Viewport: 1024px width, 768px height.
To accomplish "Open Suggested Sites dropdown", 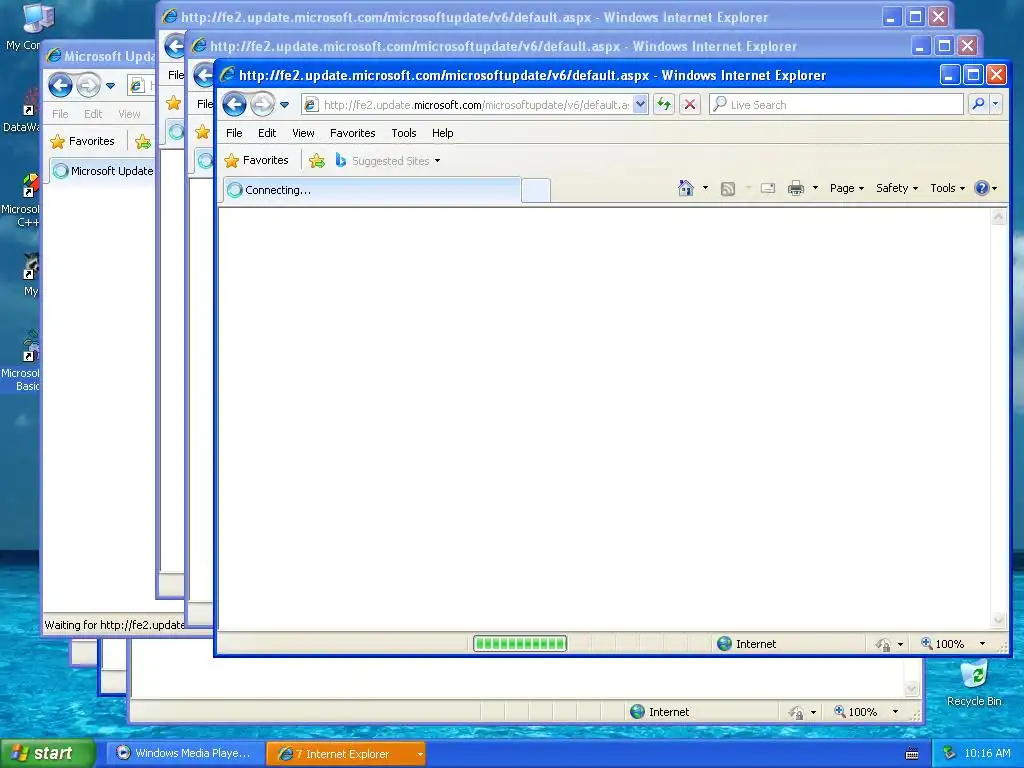I will click(x=388, y=161).
